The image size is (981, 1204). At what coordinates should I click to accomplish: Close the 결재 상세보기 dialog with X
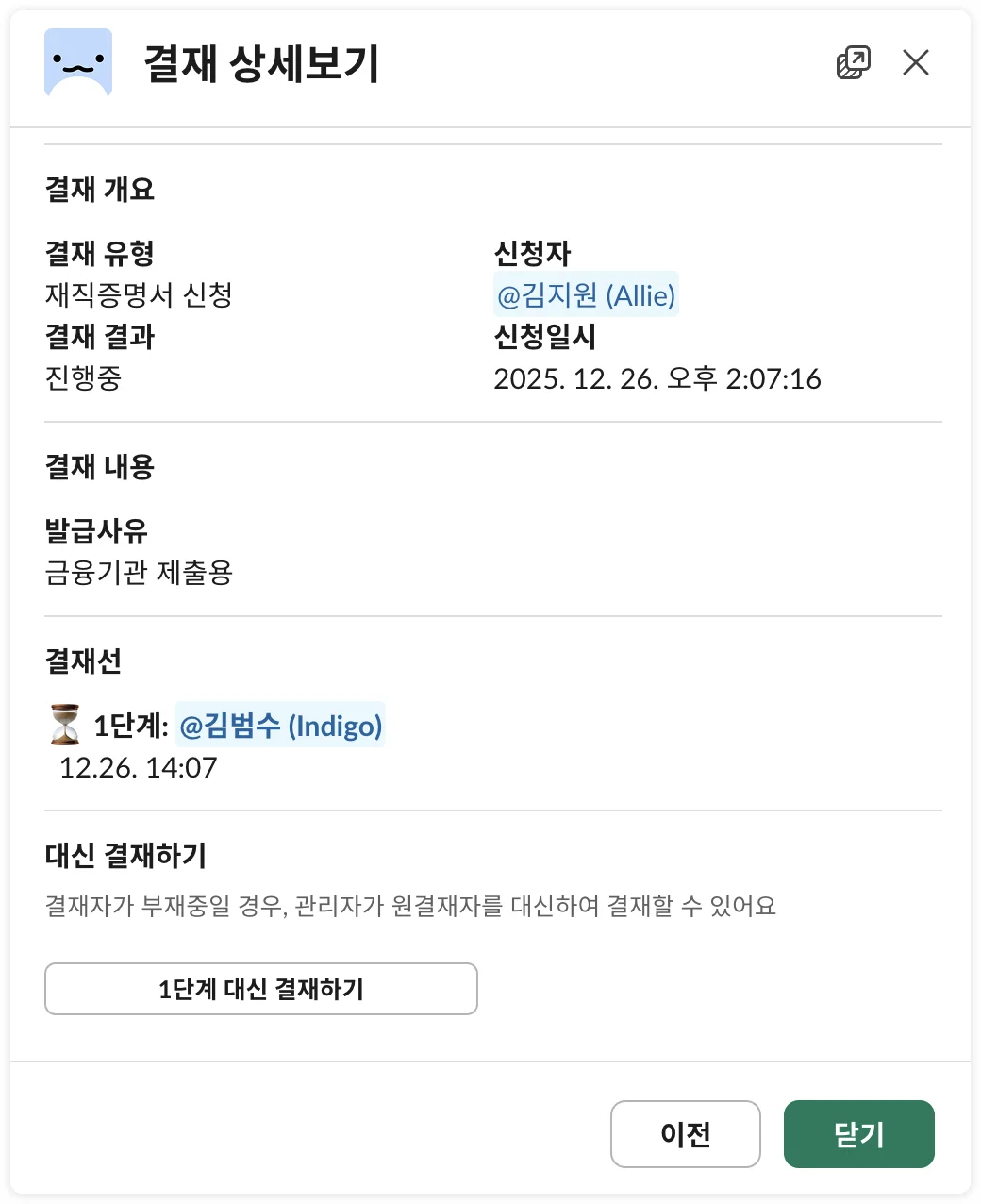(x=915, y=63)
